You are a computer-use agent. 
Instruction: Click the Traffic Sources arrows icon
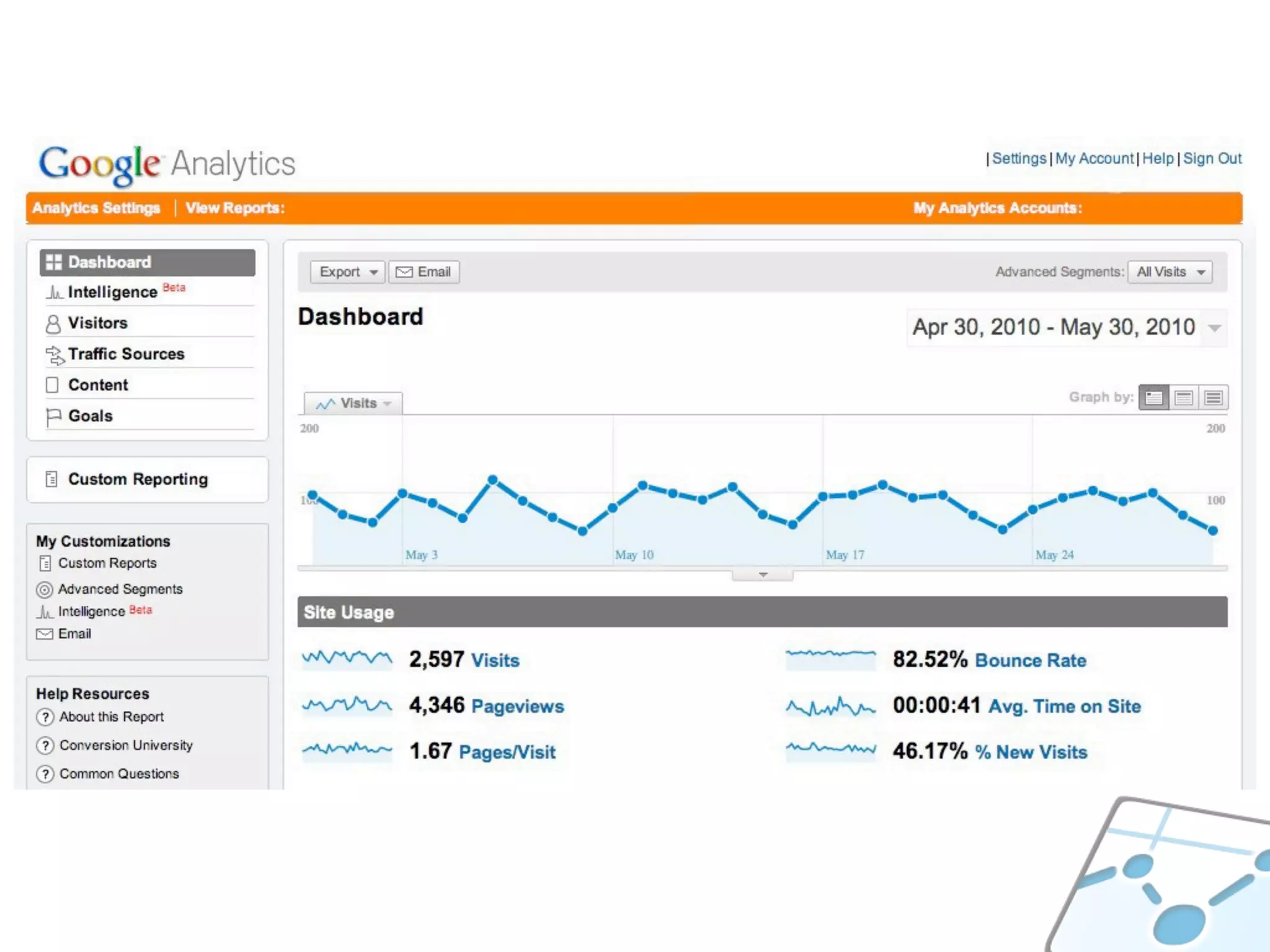(55, 355)
